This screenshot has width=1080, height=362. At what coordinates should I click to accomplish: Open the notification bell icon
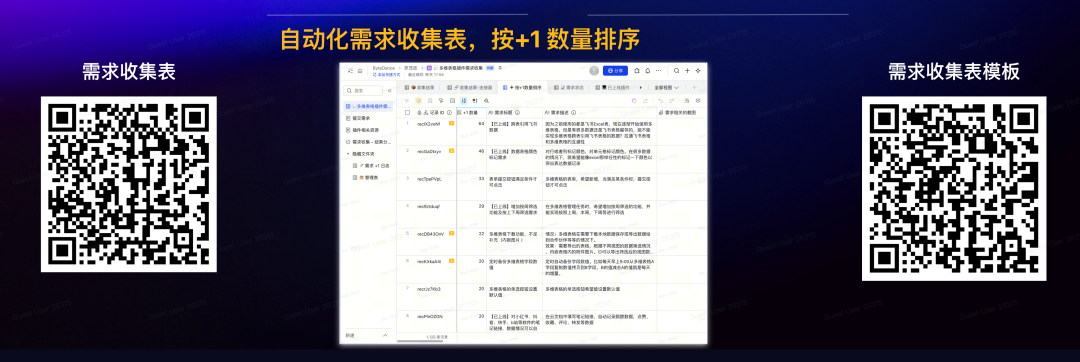pos(647,71)
